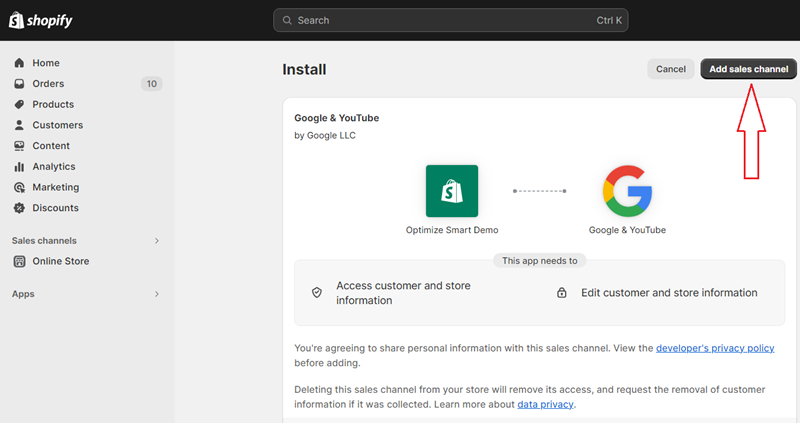The height and width of the screenshot is (423, 800).
Task: Click the Install page heading
Action: pyautogui.click(x=304, y=69)
